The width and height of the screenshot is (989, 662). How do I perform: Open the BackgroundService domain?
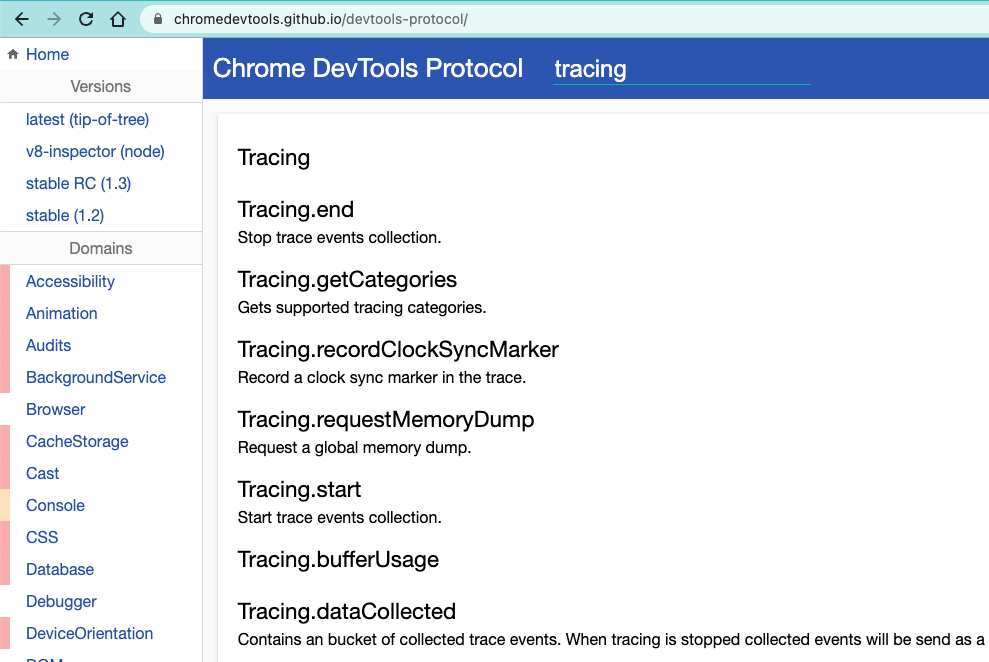[96, 377]
